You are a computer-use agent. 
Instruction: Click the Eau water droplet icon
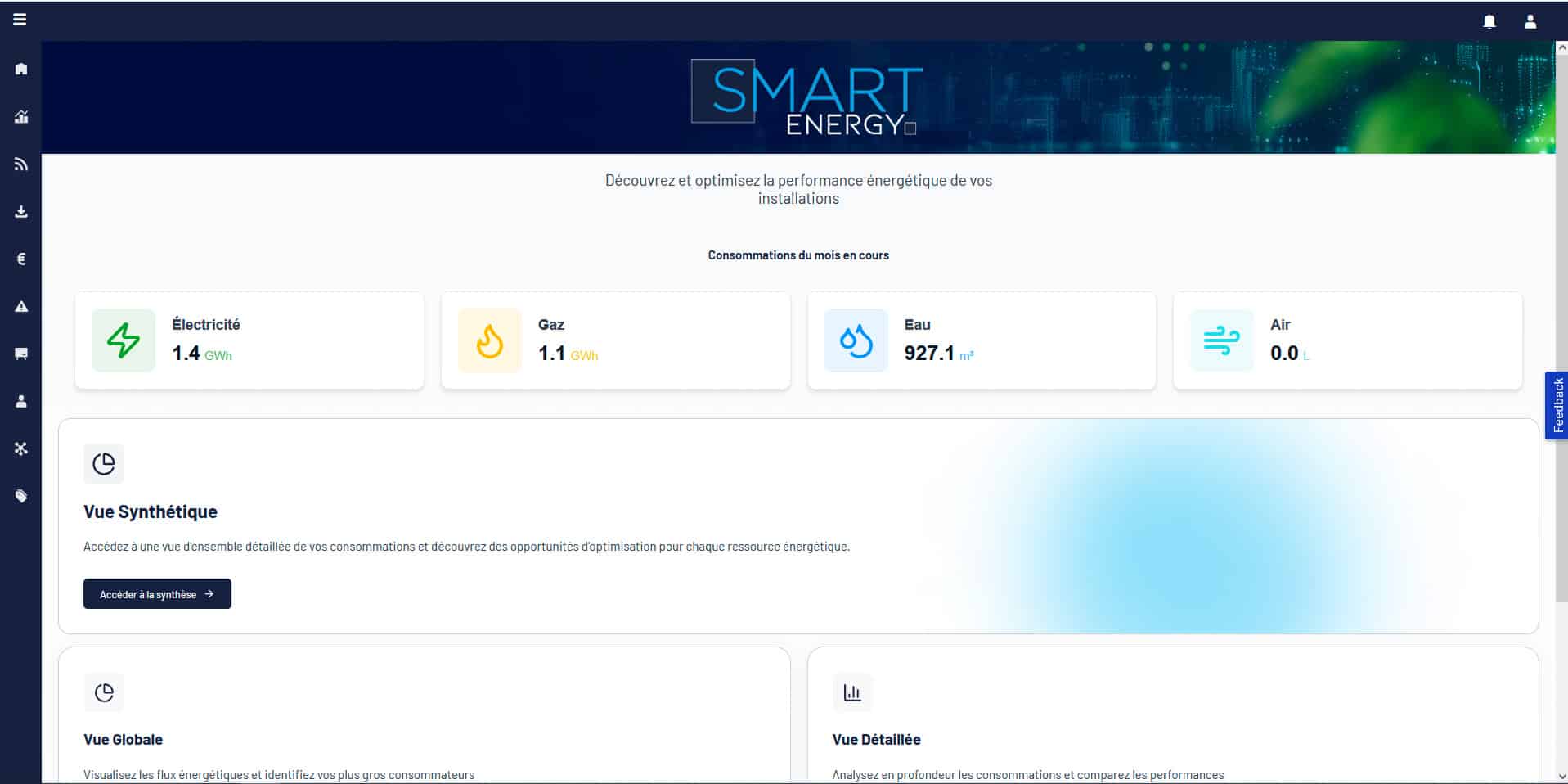point(856,340)
